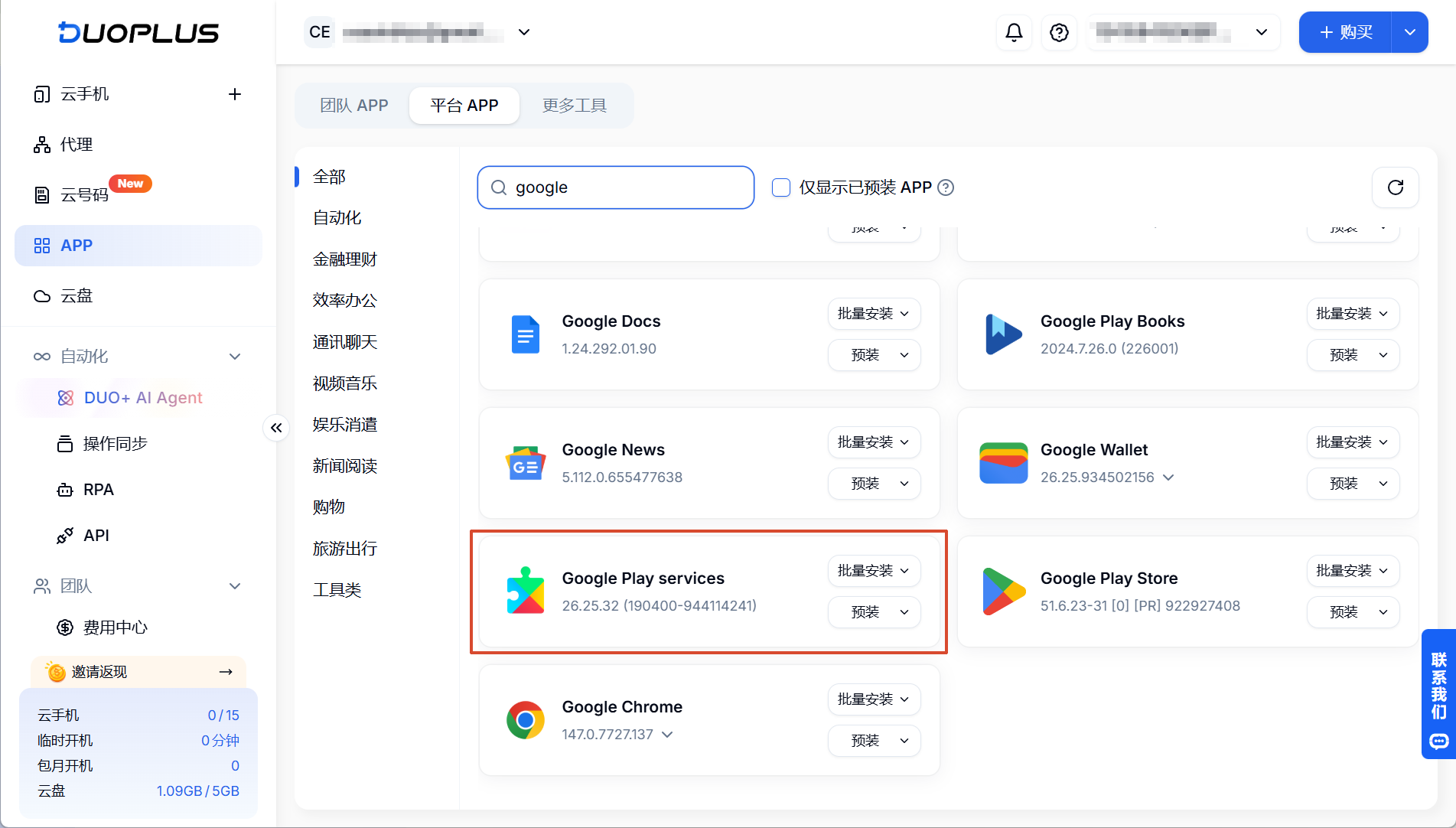Collapse the sidebar with double-arrow icon
The width and height of the screenshot is (1456, 828).
pos(276,428)
